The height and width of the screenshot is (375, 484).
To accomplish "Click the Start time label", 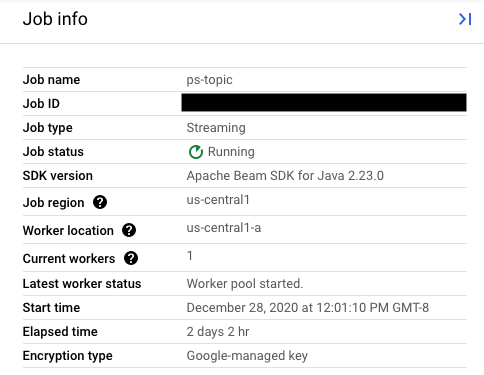I will [x=51, y=308].
